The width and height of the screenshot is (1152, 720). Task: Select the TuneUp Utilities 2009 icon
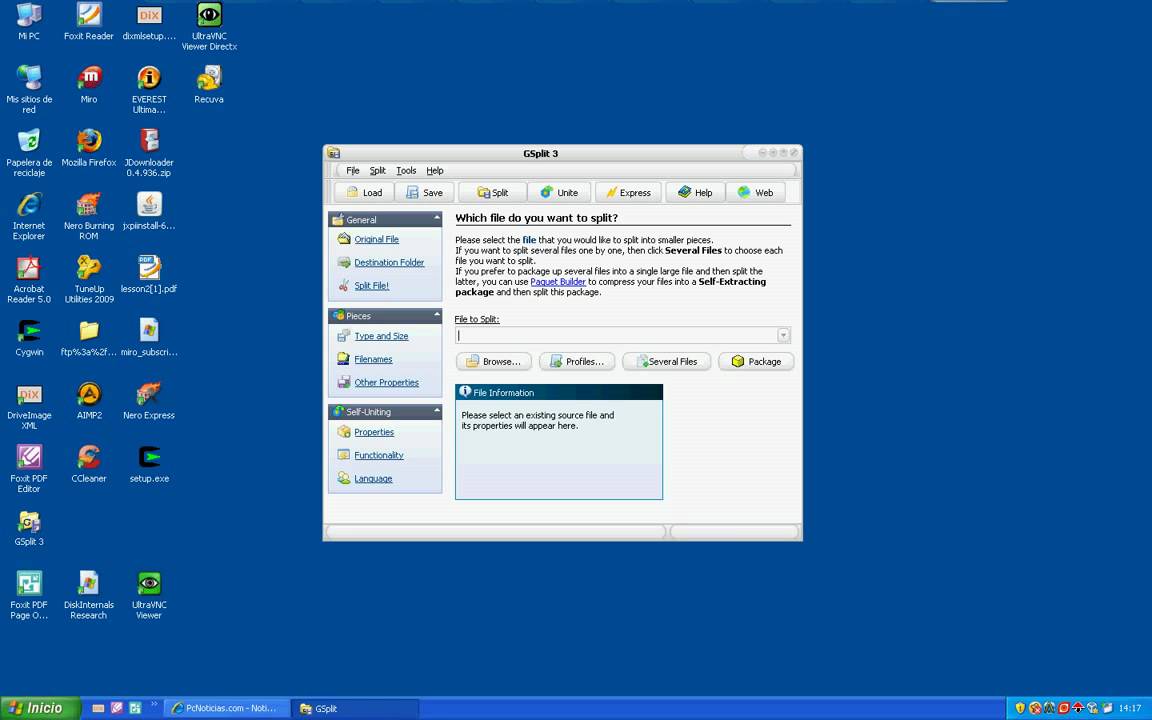(x=89, y=280)
